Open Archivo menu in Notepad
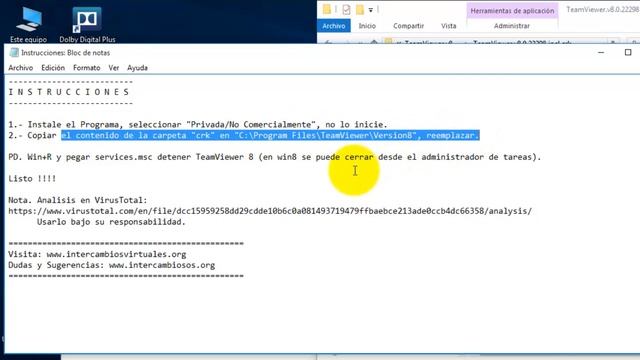 [x=20, y=68]
